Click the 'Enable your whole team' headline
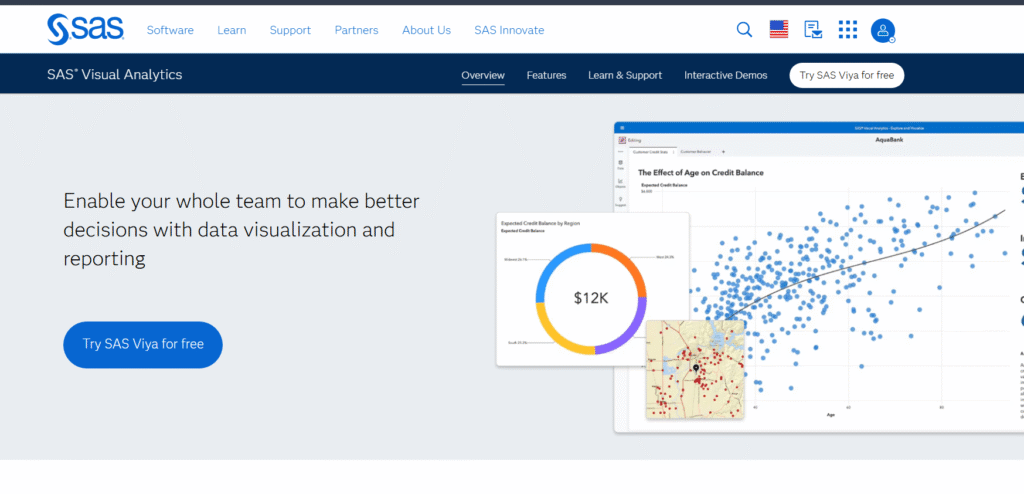This screenshot has height=494, width=1024. [x=242, y=230]
